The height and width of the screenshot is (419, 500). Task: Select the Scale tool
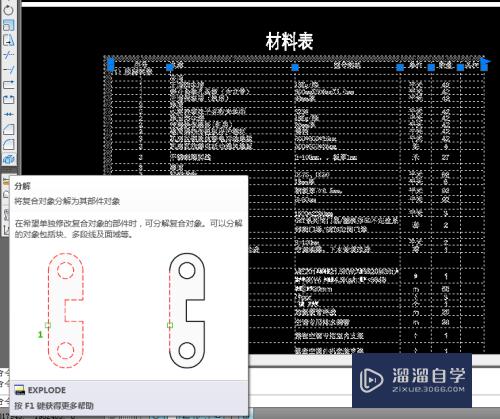[8, 25]
